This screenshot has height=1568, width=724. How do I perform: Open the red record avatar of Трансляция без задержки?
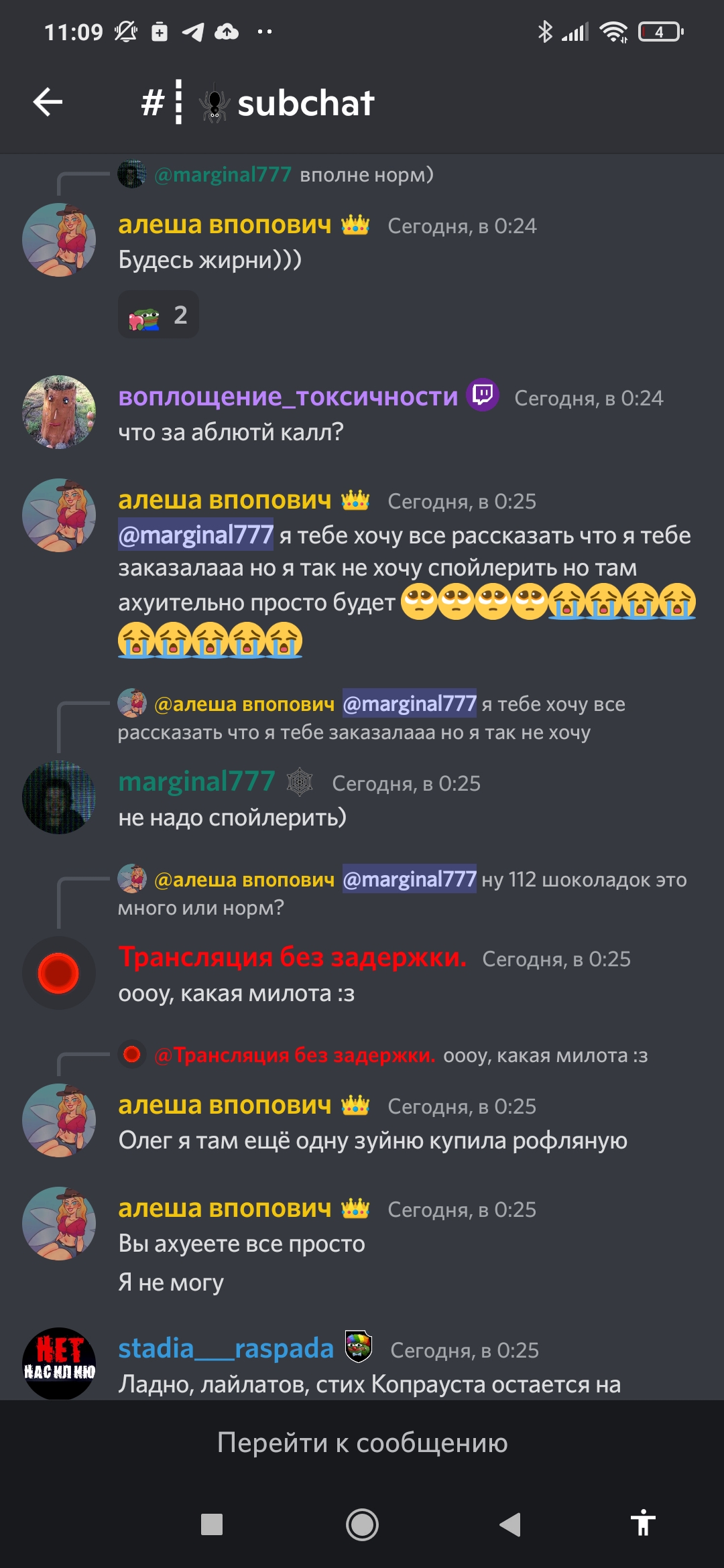pyautogui.click(x=59, y=973)
